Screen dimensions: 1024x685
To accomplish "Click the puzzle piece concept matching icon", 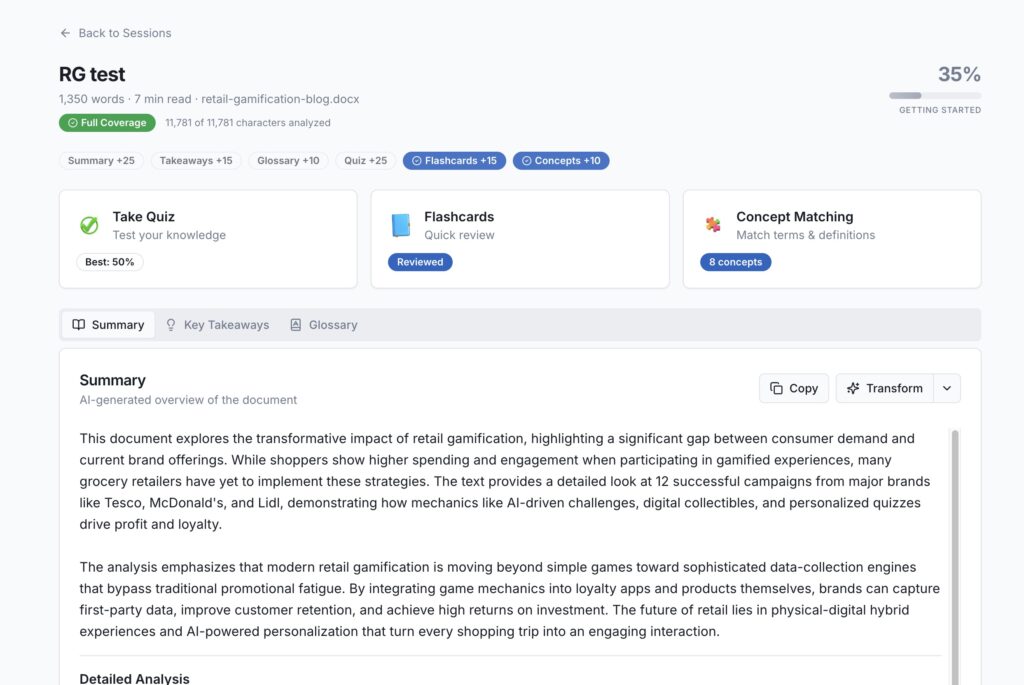I will click(712, 225).
